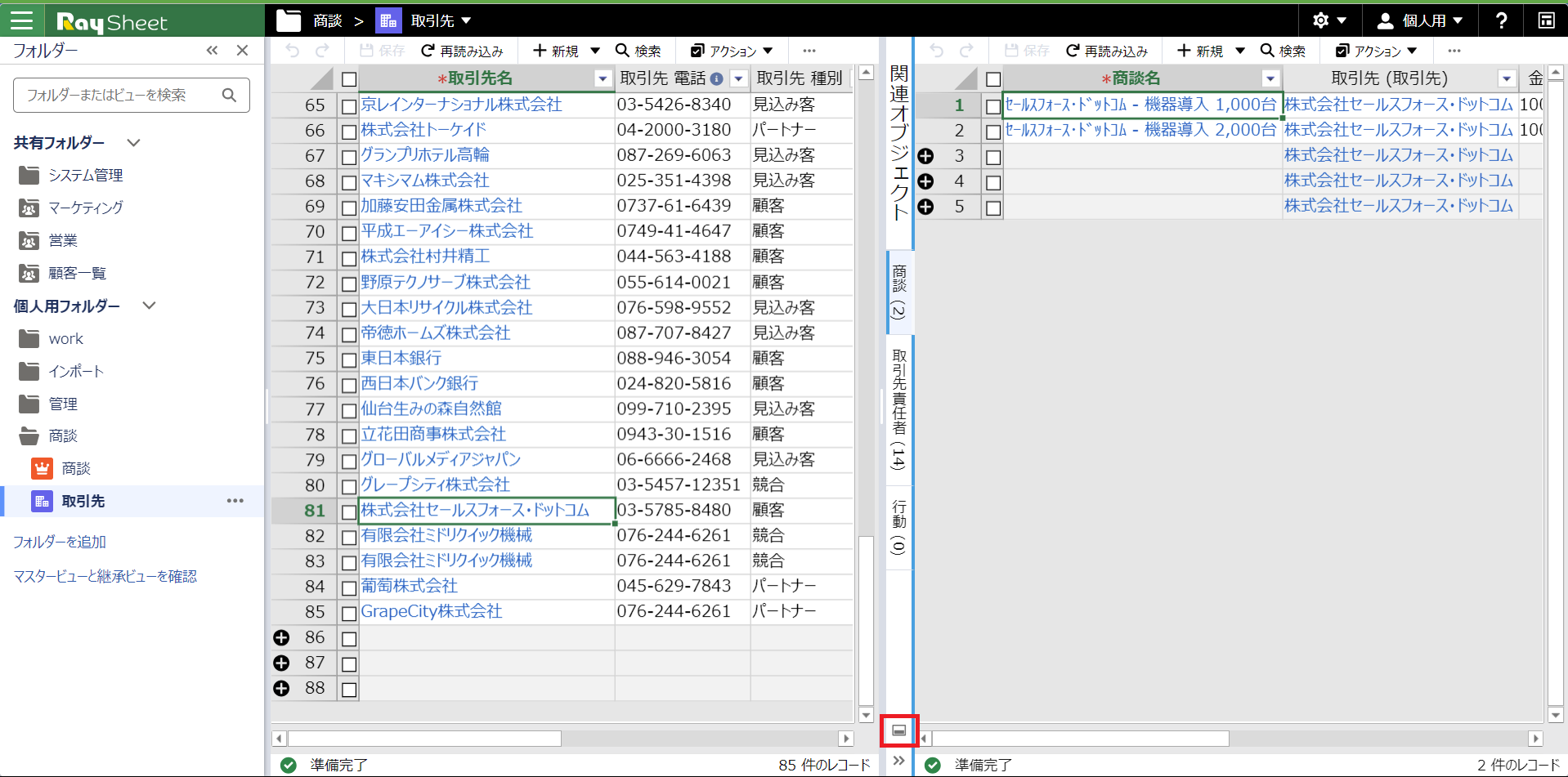The width and height of the screenshot is (1568, 777).
Task: Click the left sheet vertical scrollbar
Action: pos(867,620)
